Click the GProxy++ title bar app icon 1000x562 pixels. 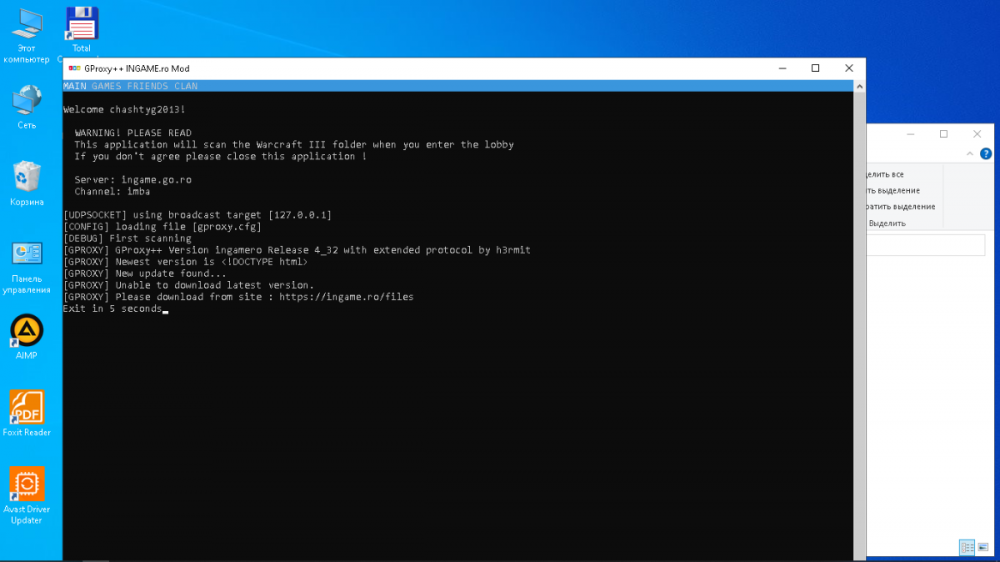74,68
